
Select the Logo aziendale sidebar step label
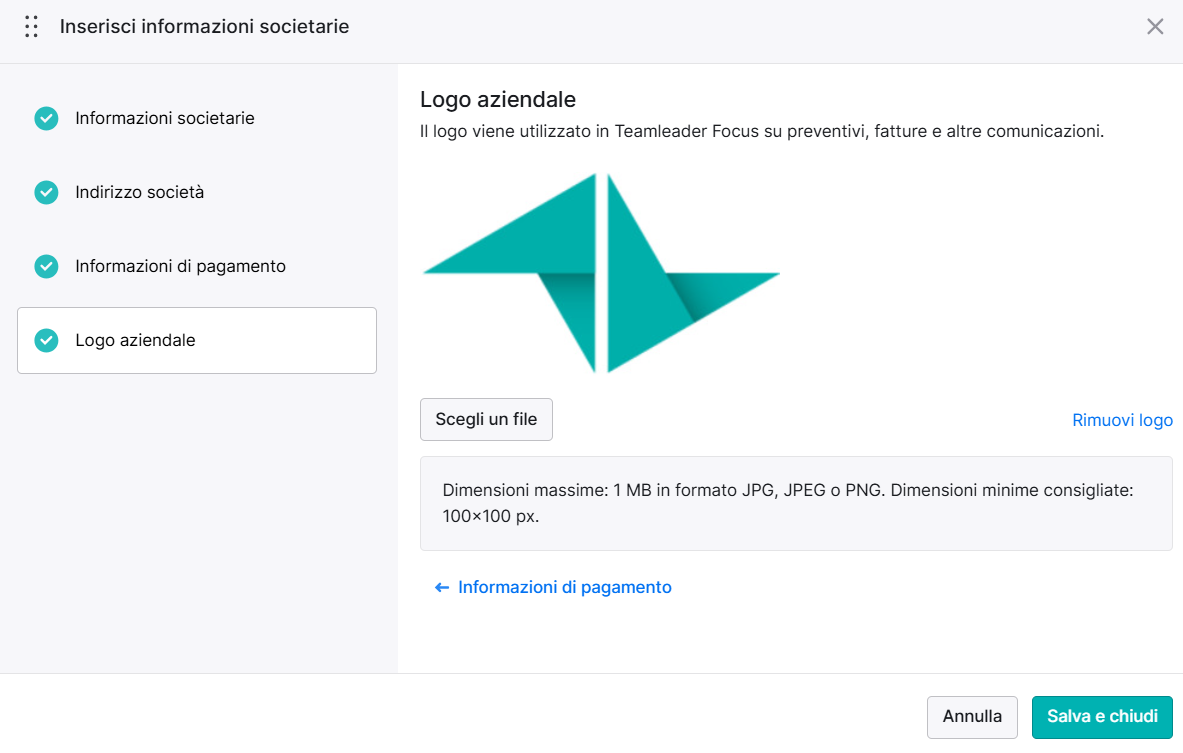(135, 340)
